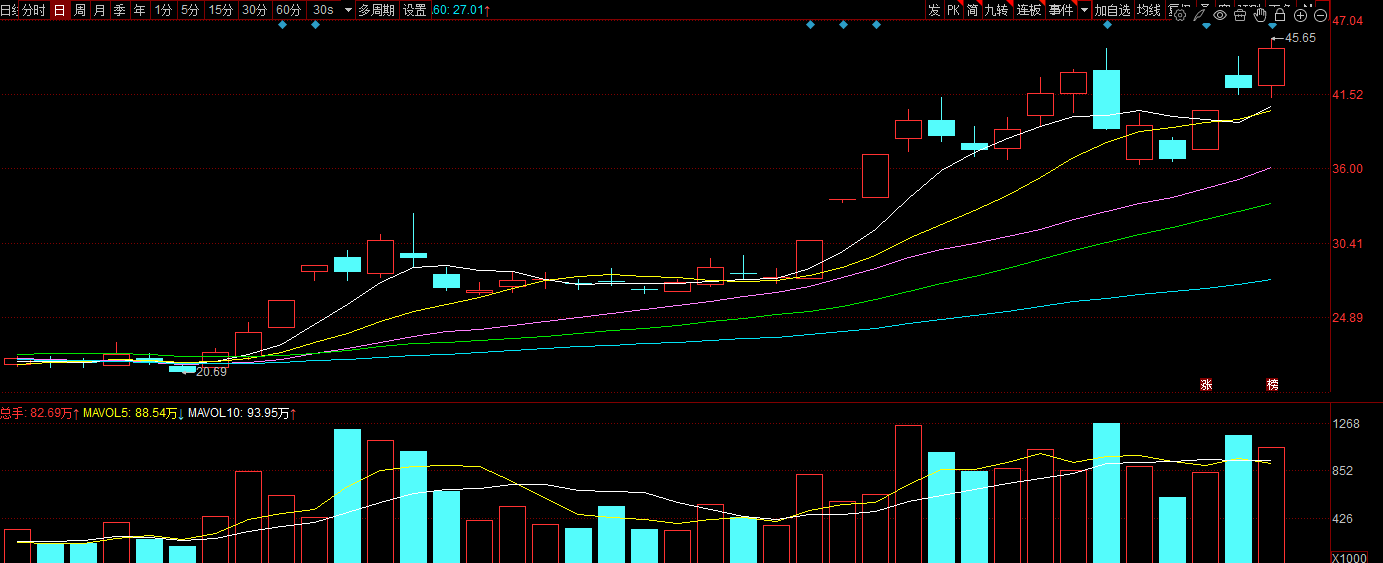Toggle the eye visibility icon
Screen dimensions: 1383x563
coord(1220,15)
